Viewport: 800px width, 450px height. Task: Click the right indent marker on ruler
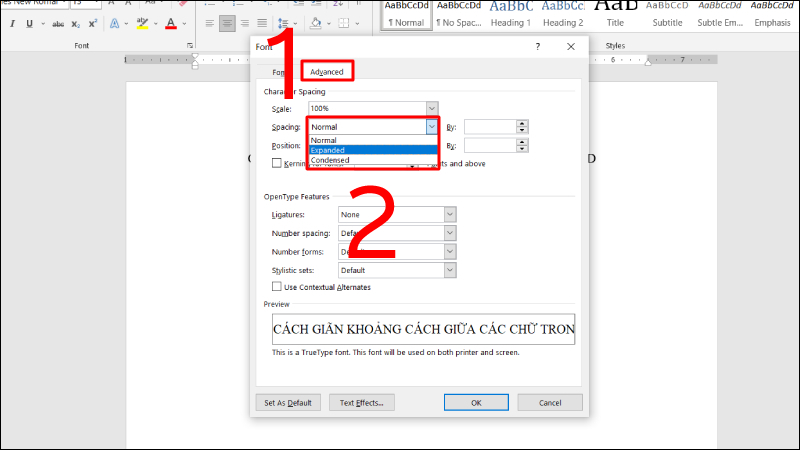click(648, 62)
